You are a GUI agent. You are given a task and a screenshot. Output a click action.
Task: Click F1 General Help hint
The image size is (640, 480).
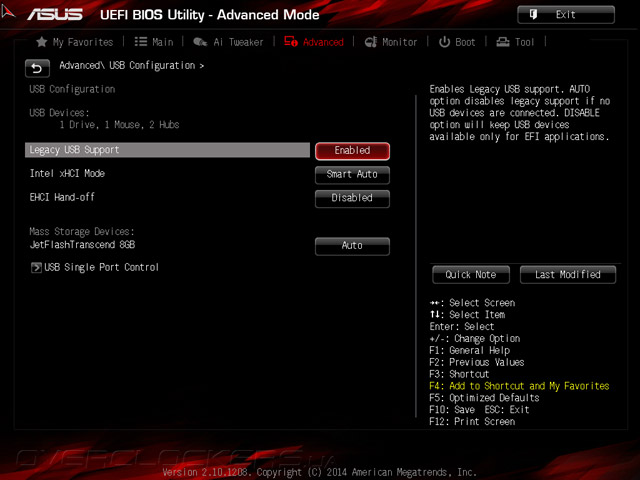coord(469,350)
